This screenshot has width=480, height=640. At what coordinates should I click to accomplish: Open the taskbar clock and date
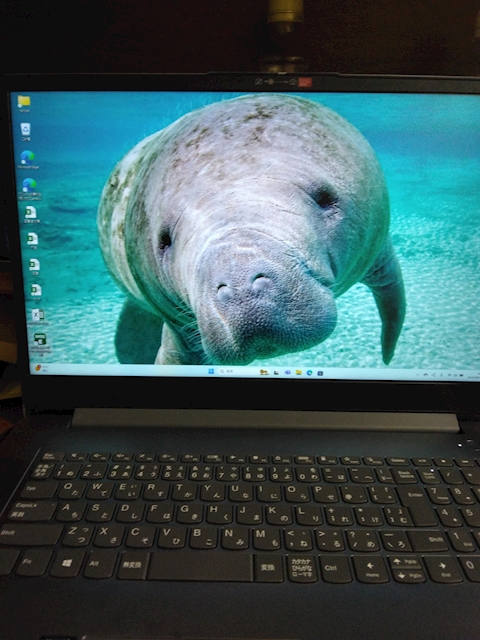point(473,376)
